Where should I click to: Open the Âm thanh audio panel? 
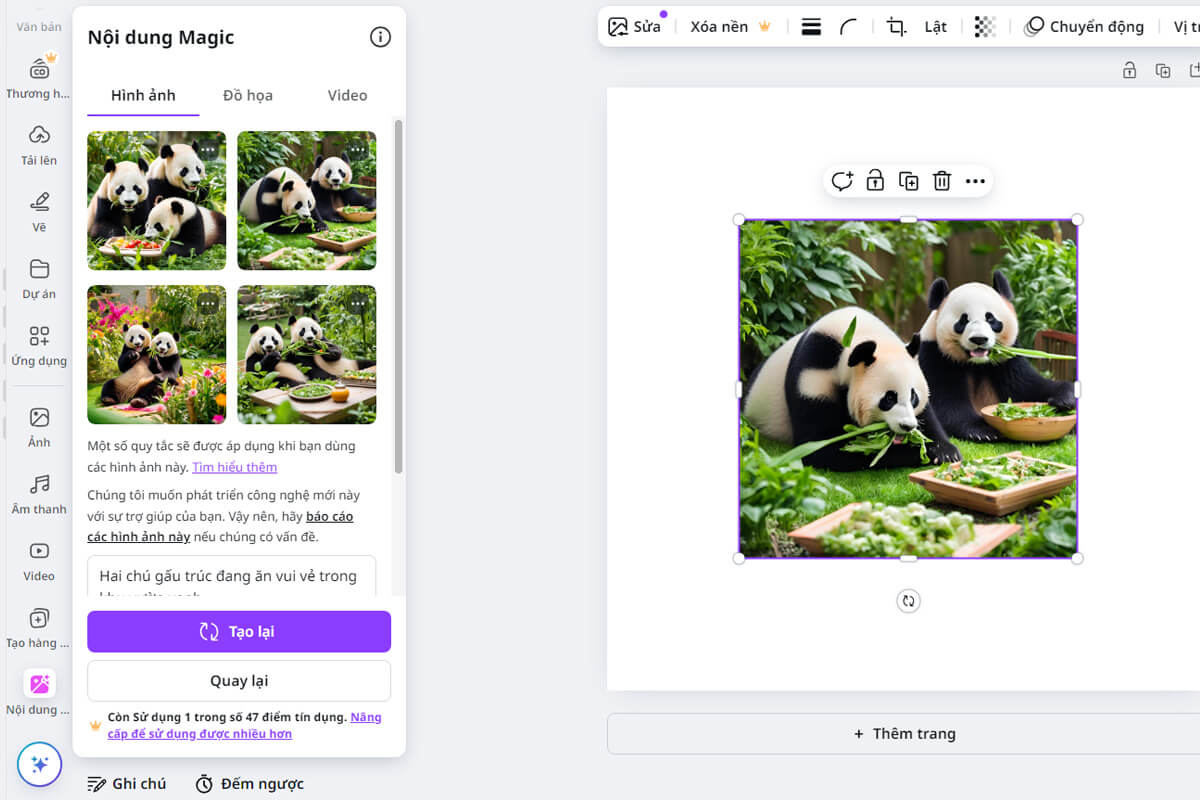tap(38, 494)
